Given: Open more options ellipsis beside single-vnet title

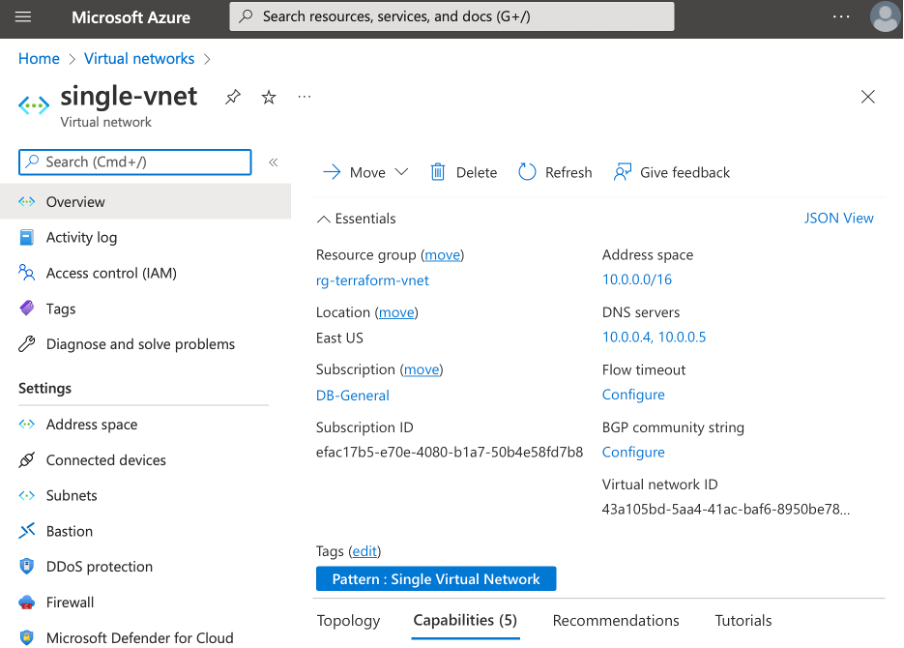Looking at the screenshot, I should click(304, 97).
